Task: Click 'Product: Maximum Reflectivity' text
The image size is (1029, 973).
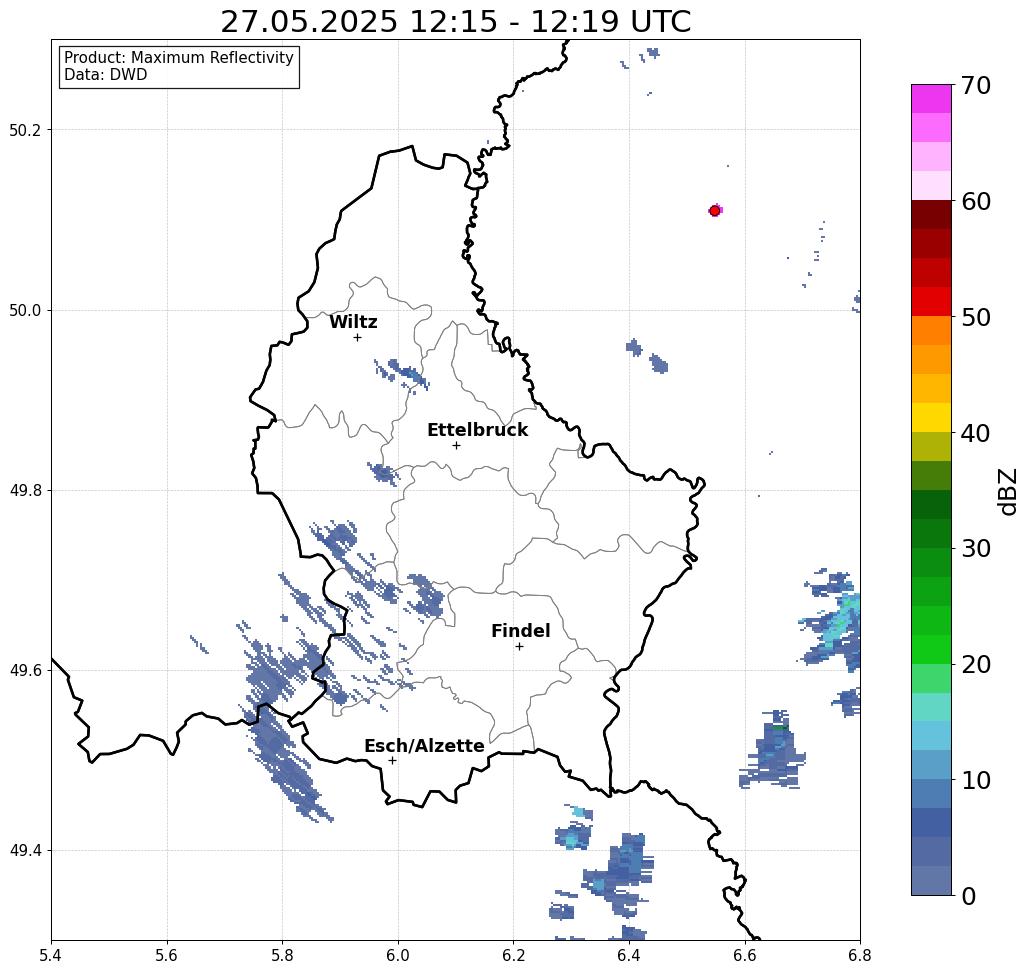Action: 178,58
